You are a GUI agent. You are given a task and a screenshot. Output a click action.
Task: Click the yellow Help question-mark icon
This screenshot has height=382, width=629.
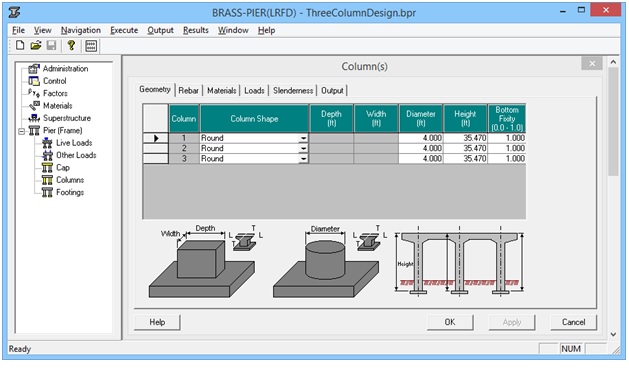71,45
